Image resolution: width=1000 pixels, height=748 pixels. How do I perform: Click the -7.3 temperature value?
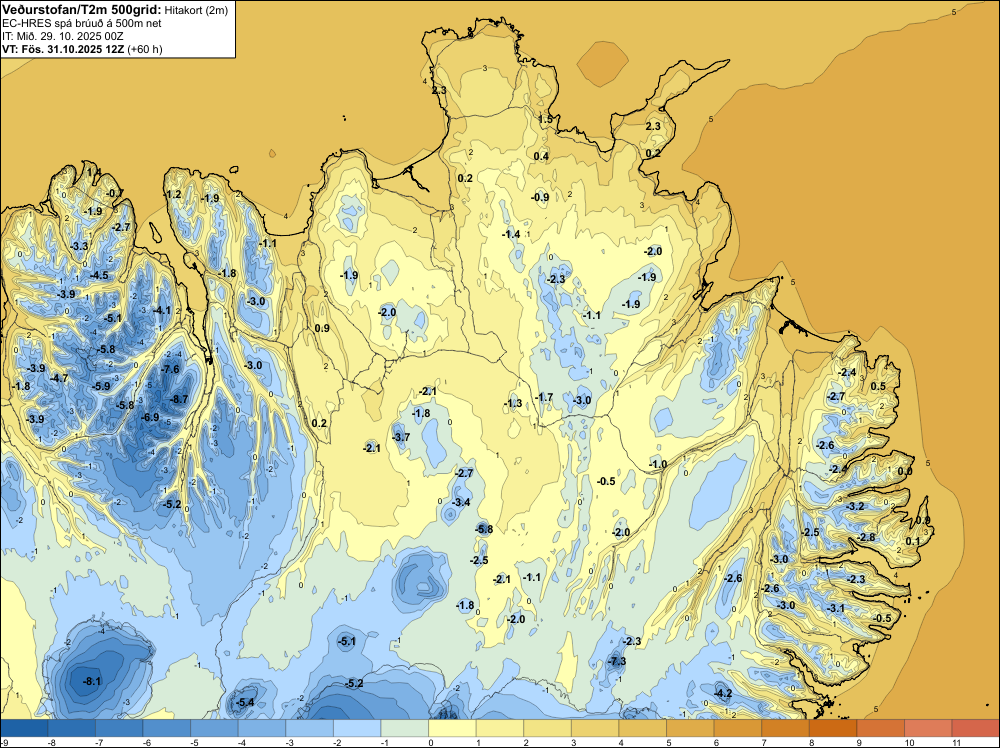pos(617,661)
